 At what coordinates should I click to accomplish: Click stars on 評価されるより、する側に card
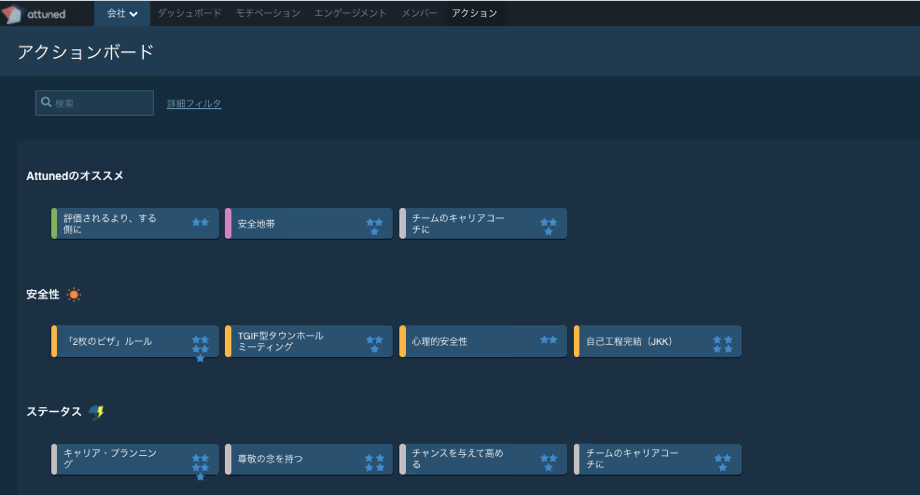click(x=200, y=222)
